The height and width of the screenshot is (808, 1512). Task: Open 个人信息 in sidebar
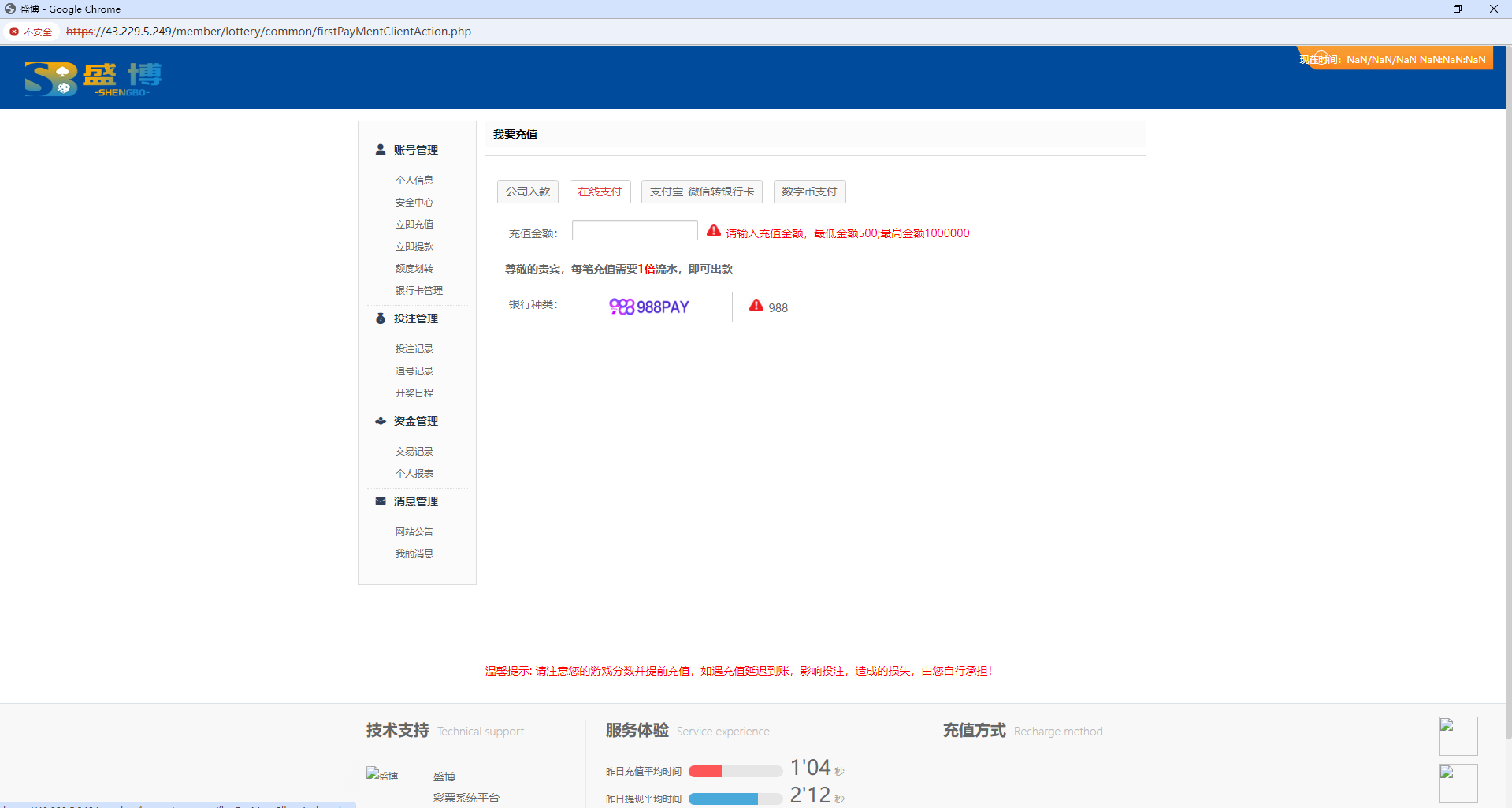[x=414, y=181]
